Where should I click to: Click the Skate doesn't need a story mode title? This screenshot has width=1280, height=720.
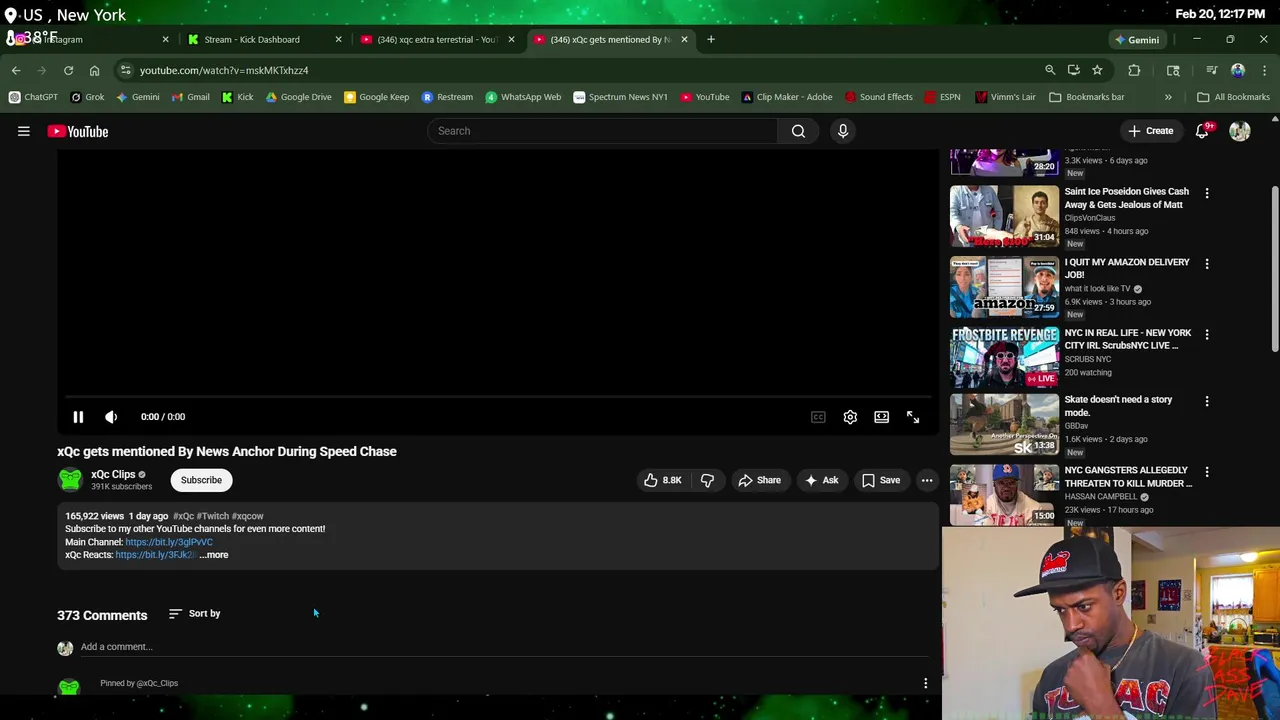point(1118,406)
